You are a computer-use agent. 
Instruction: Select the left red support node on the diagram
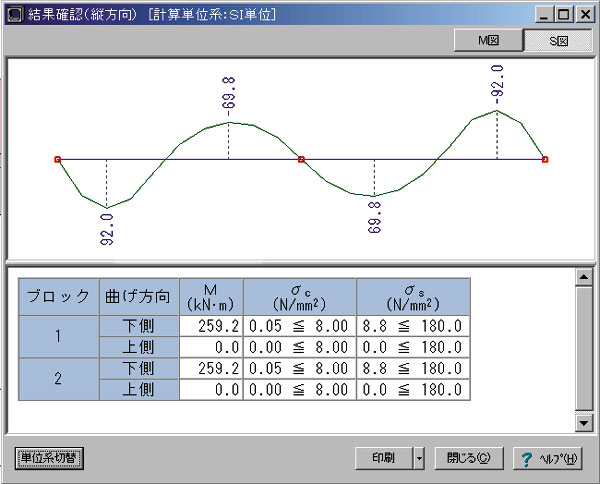[x=57, y=159]
